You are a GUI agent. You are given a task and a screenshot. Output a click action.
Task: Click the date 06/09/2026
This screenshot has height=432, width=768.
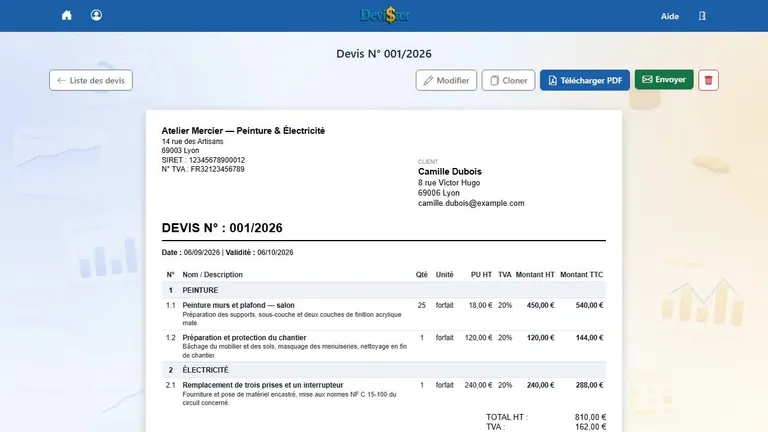(202, 253)
